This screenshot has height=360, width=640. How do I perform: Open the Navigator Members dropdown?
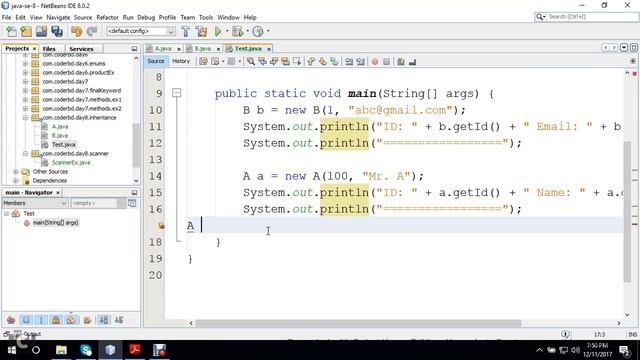(35, 203)
